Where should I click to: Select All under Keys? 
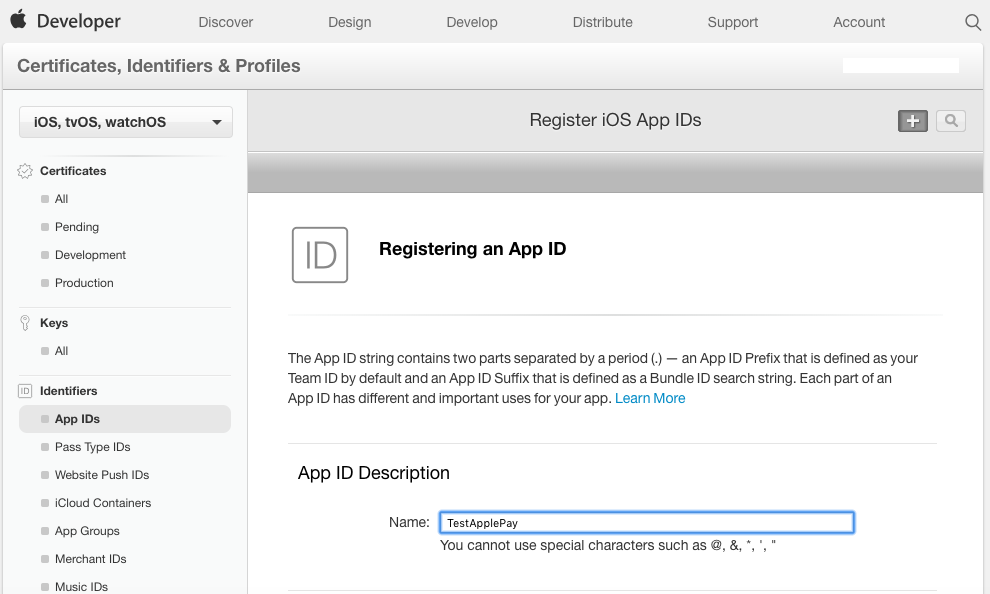click(61, 351)
